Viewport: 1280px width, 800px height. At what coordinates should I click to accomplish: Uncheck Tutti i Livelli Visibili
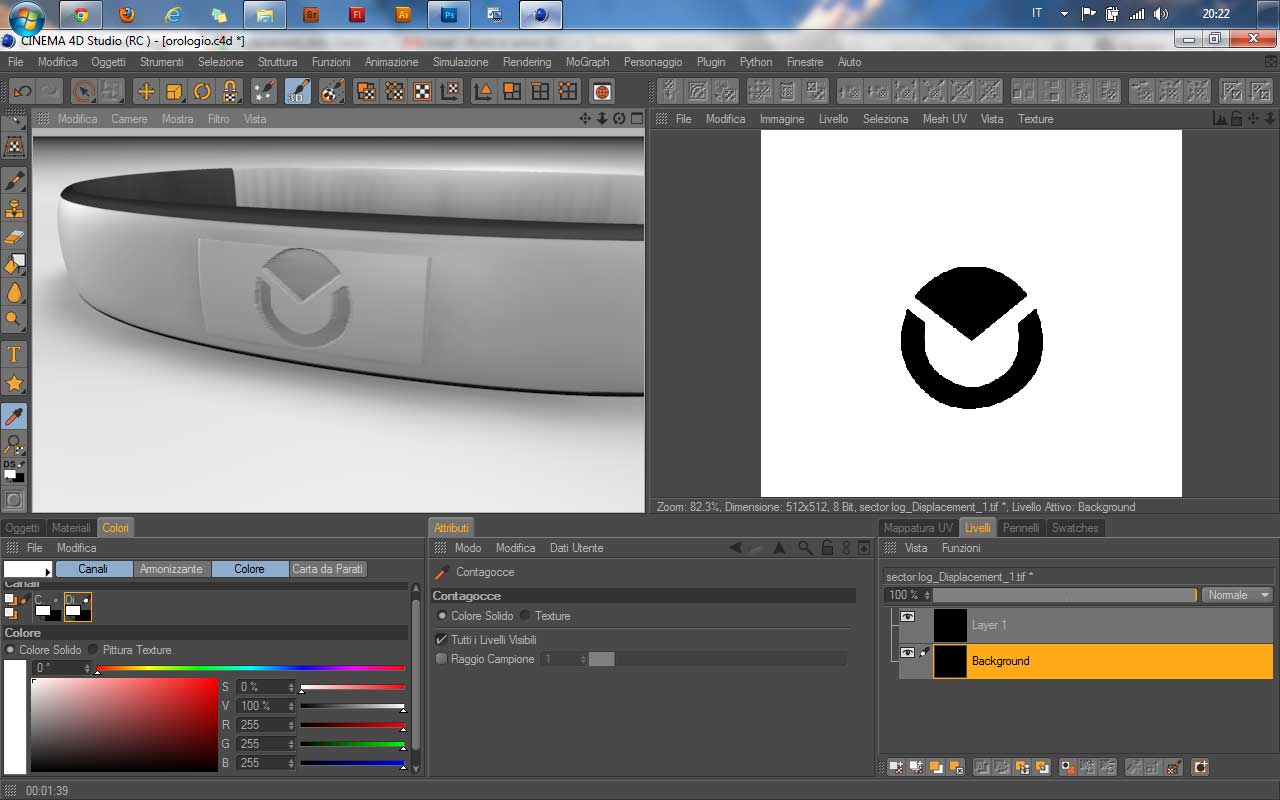(442, 639)
